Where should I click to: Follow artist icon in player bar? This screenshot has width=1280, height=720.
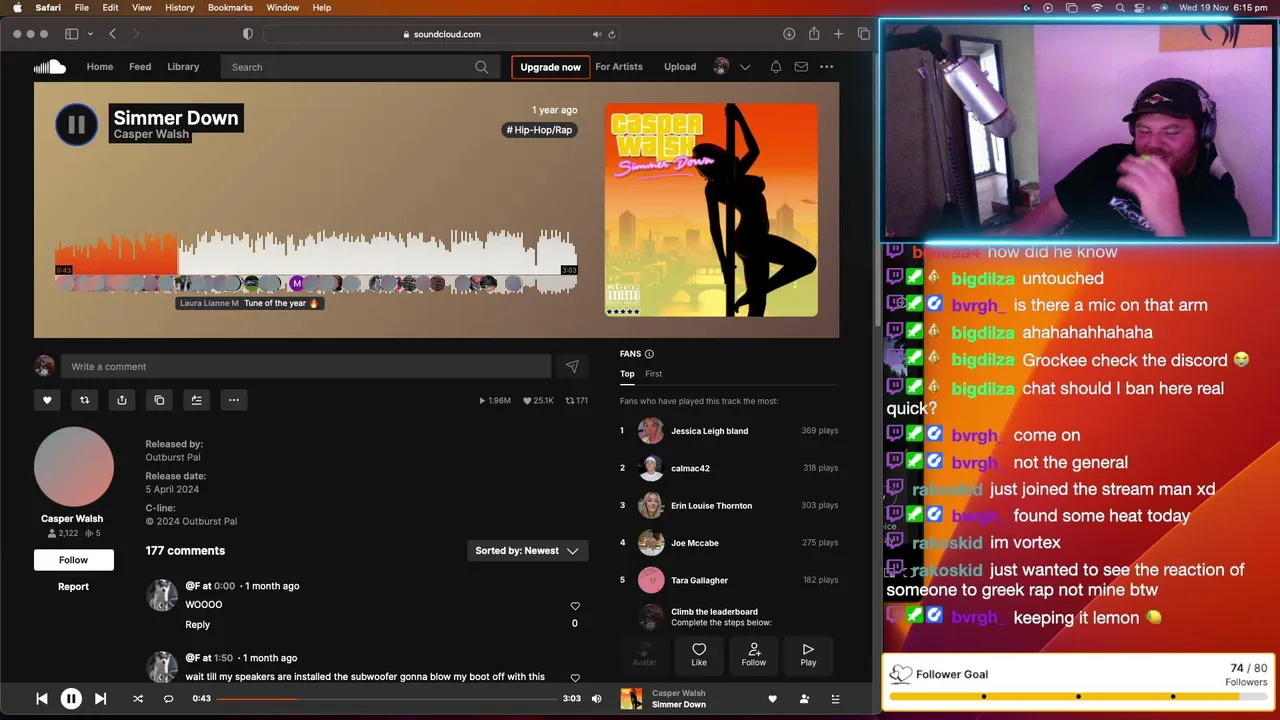804,699
